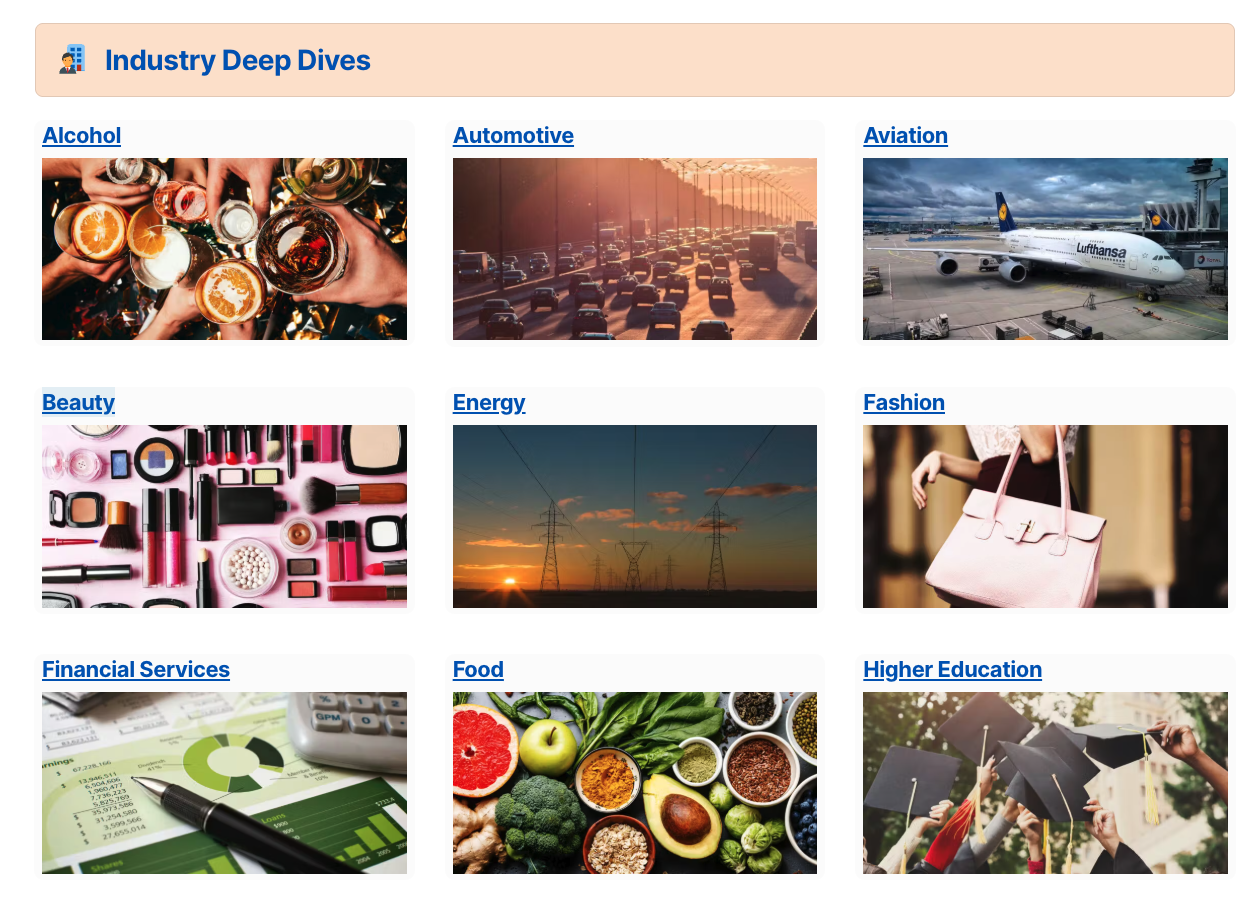Click the Industry Deep Dives heading
The height and width of the screenshot is (906, 1258).
[238, 60]
